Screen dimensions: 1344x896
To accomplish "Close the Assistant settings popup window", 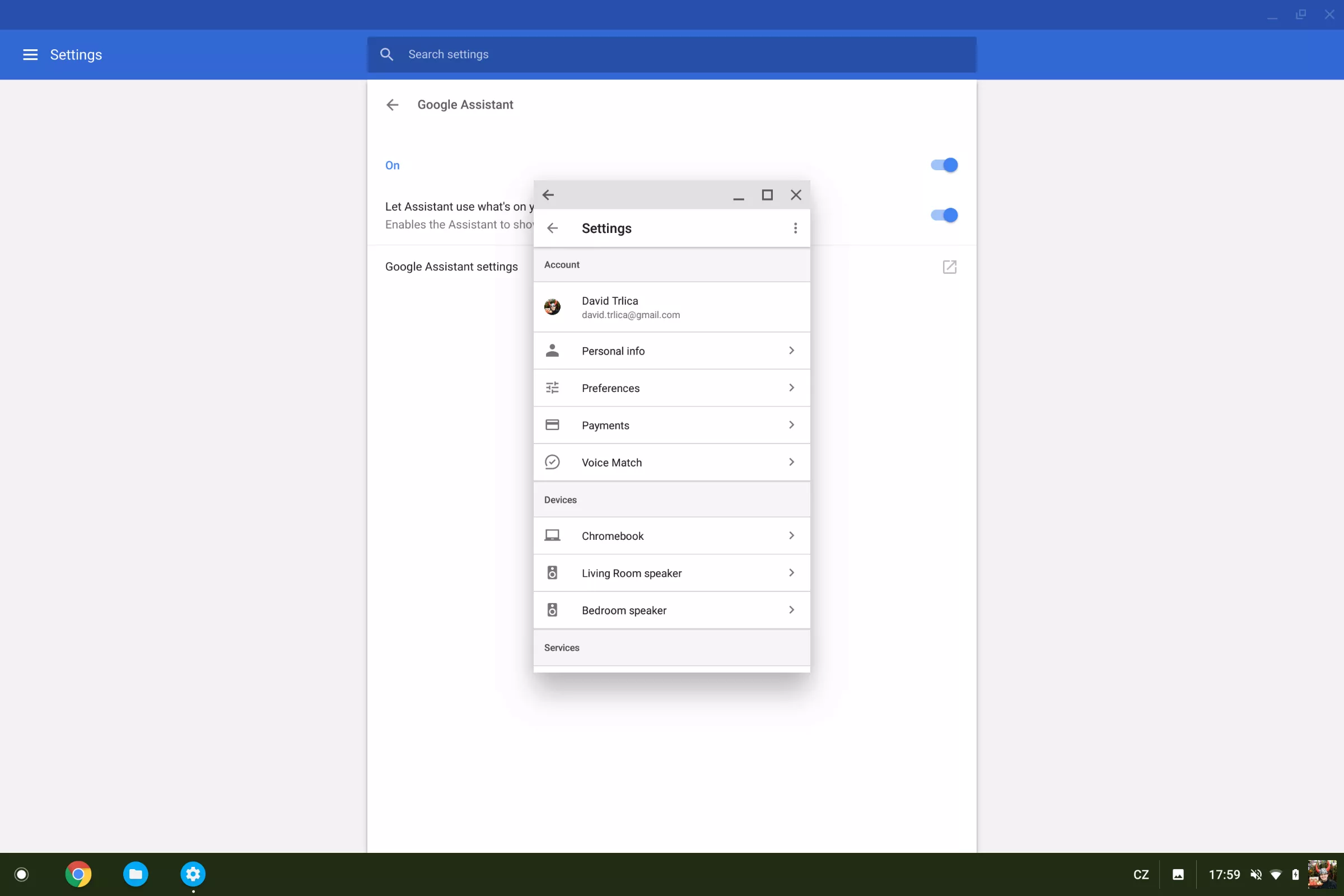I will tap(795, 195).
